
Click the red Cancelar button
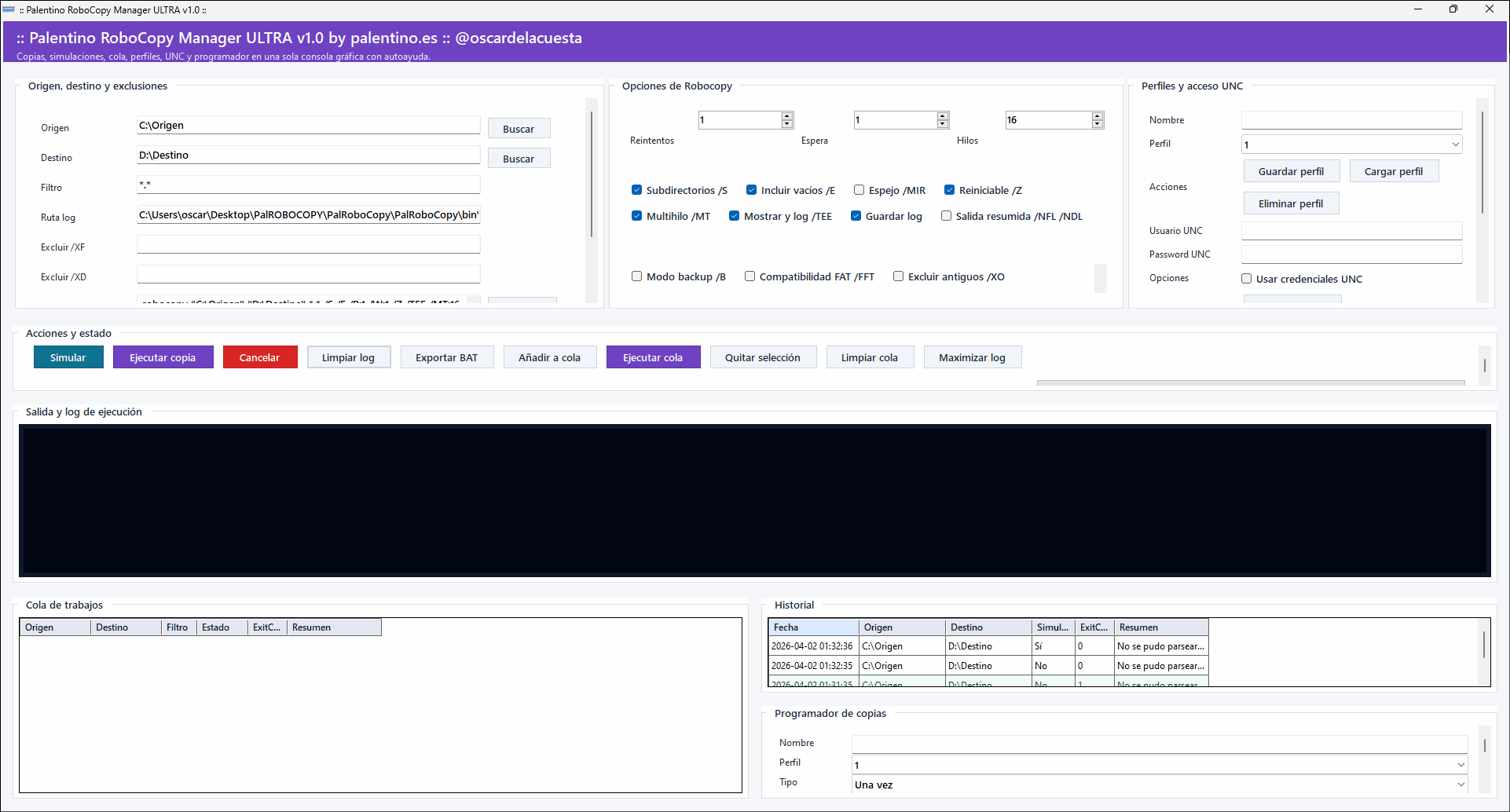point(259,357)
